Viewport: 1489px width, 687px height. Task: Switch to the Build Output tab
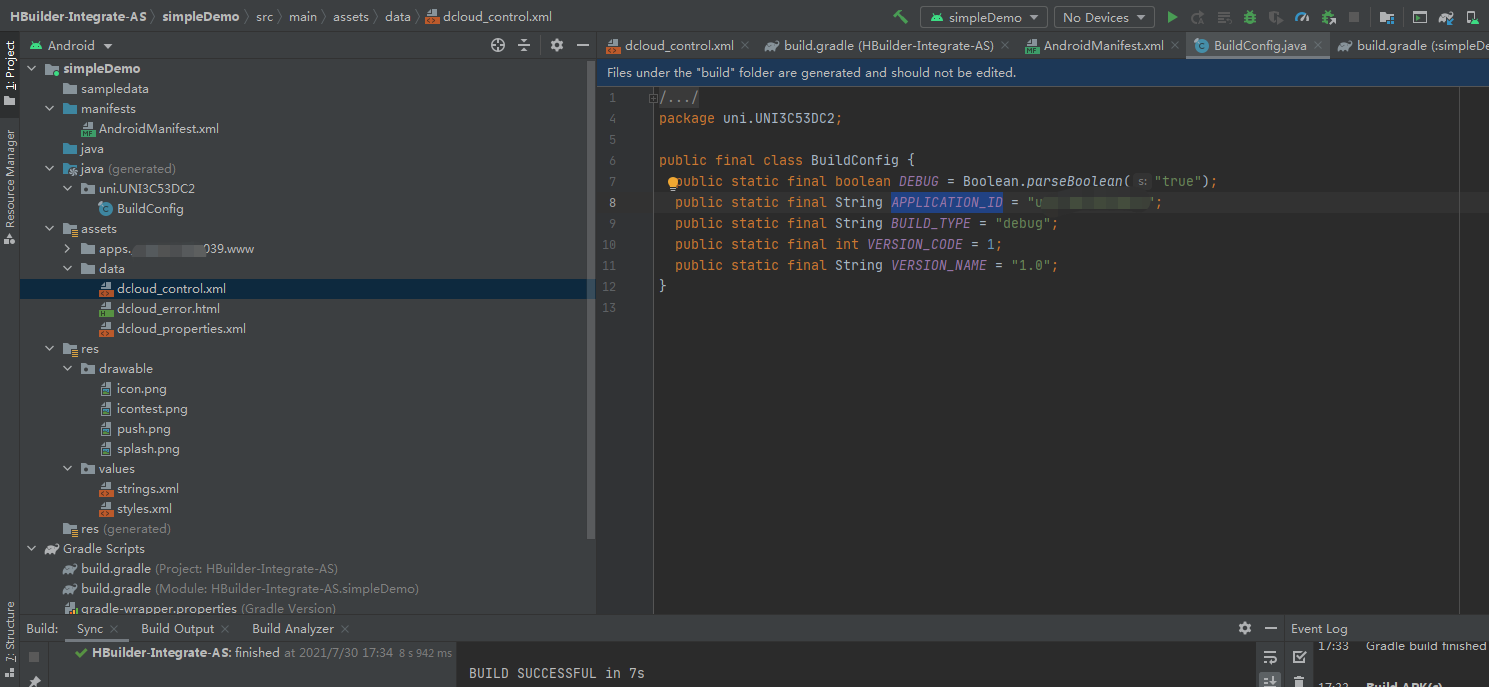177,629
